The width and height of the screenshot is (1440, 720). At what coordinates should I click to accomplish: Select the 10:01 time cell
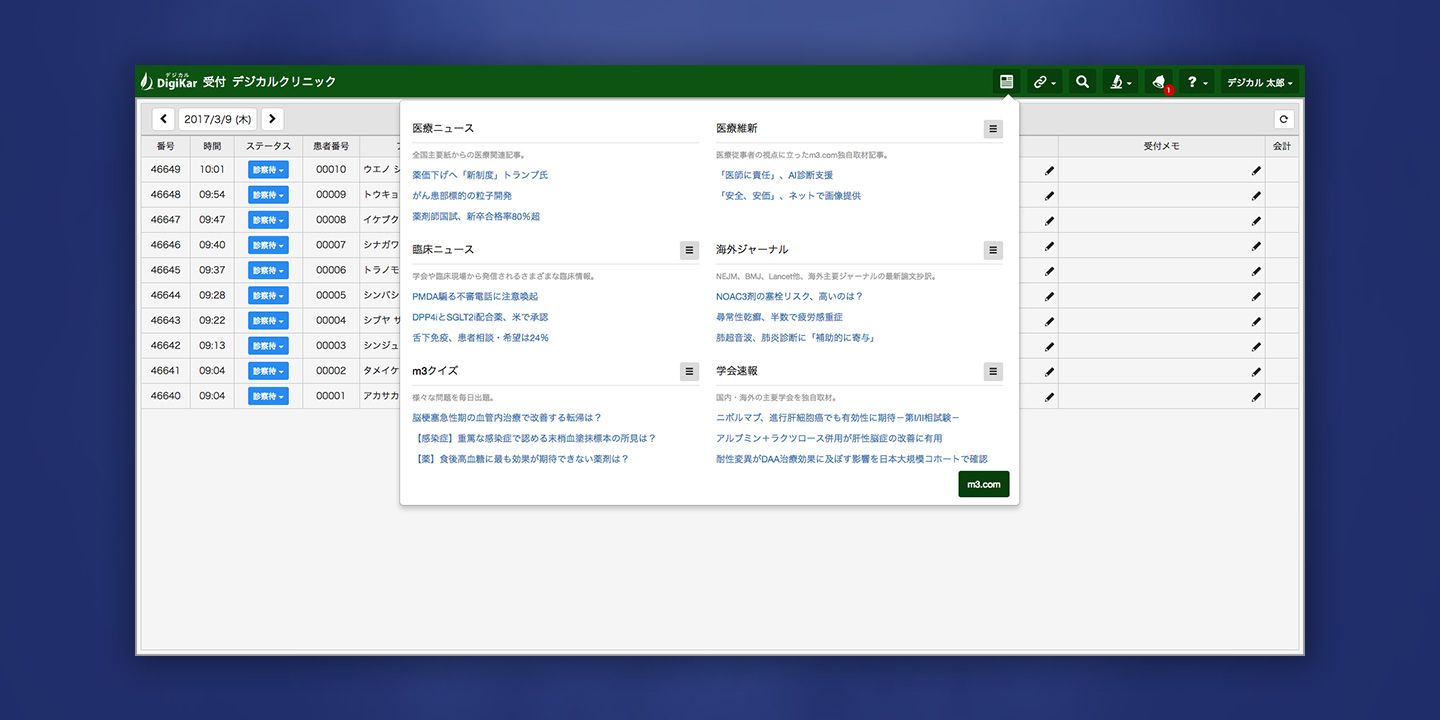pos(212,170)
